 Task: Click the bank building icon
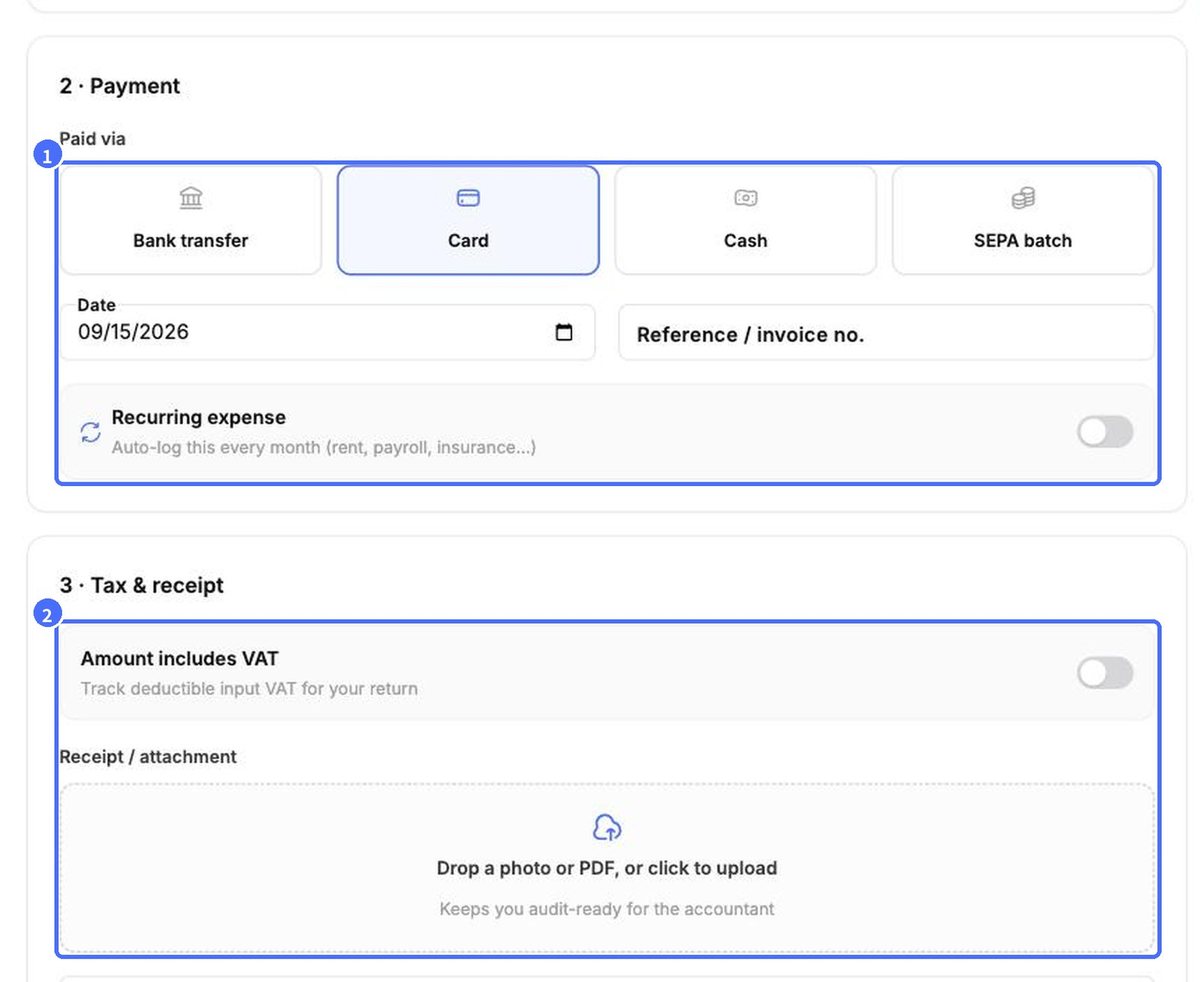point(191,198)
